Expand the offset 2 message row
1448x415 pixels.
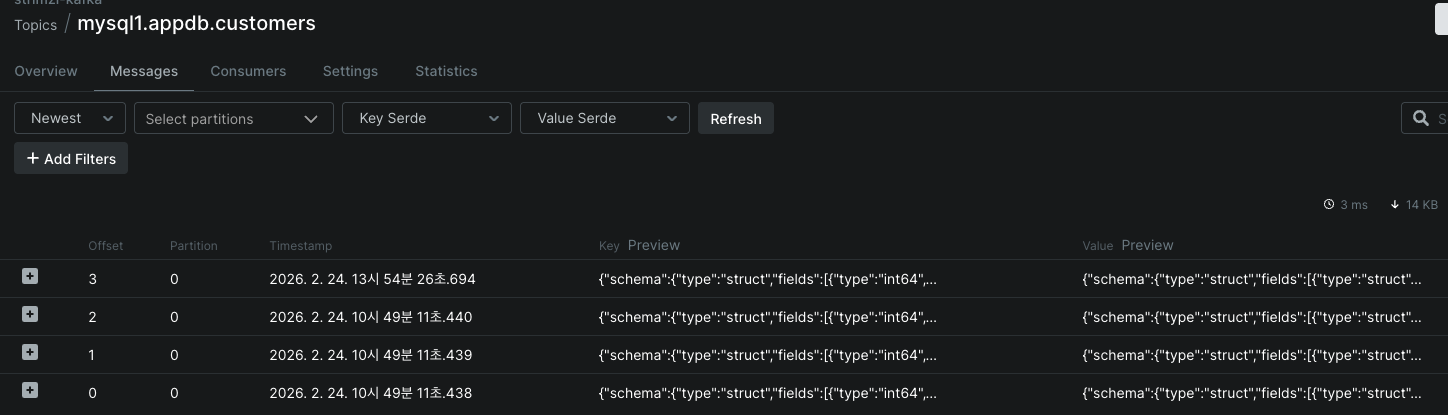(x=30, y=314)
